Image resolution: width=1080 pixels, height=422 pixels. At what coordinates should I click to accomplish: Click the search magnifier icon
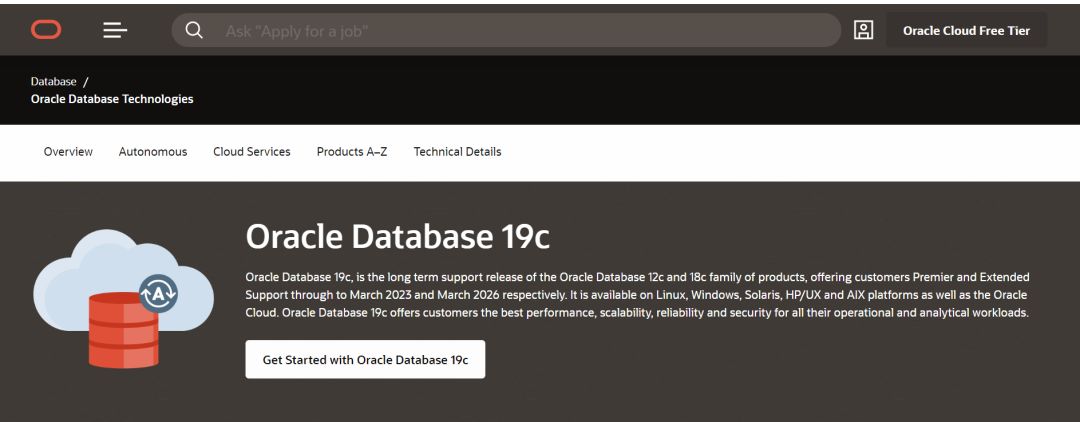(x=194, y=30)
